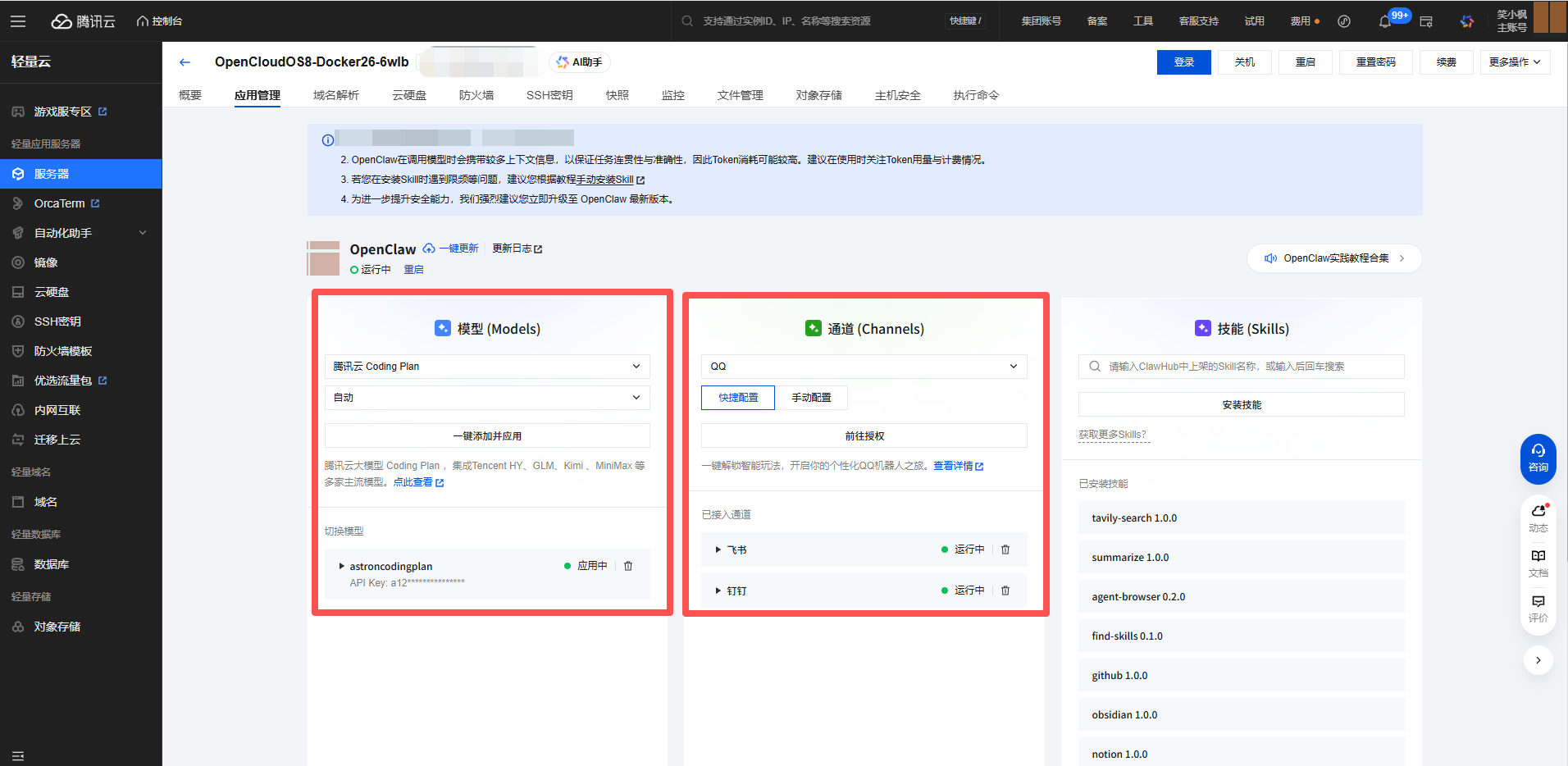This screenshot has width=1568, height=766.
Task: Open the 动态 side widget
Action: (x=1538, y=519)
